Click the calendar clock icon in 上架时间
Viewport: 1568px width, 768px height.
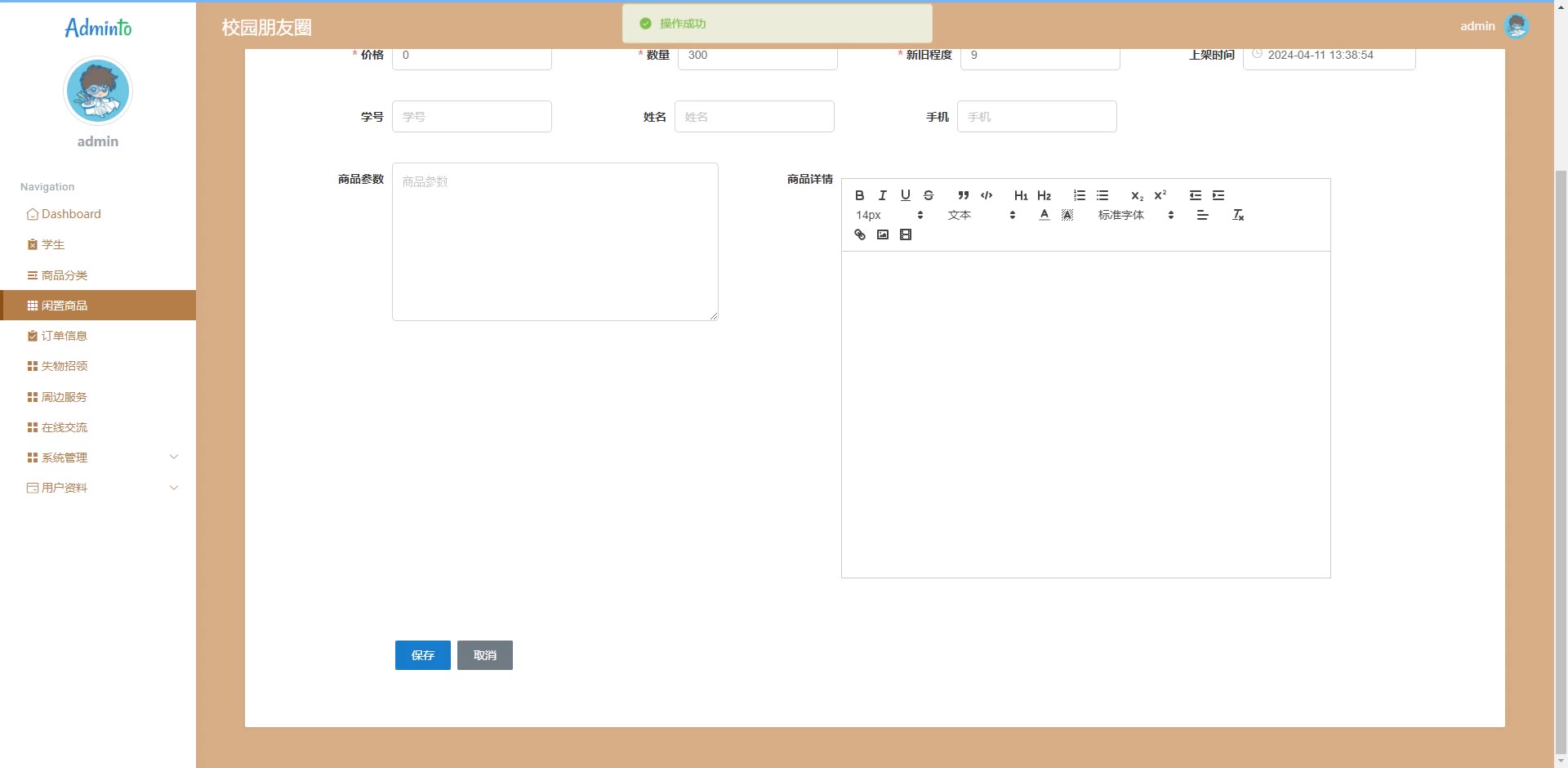pos(1258,54)
